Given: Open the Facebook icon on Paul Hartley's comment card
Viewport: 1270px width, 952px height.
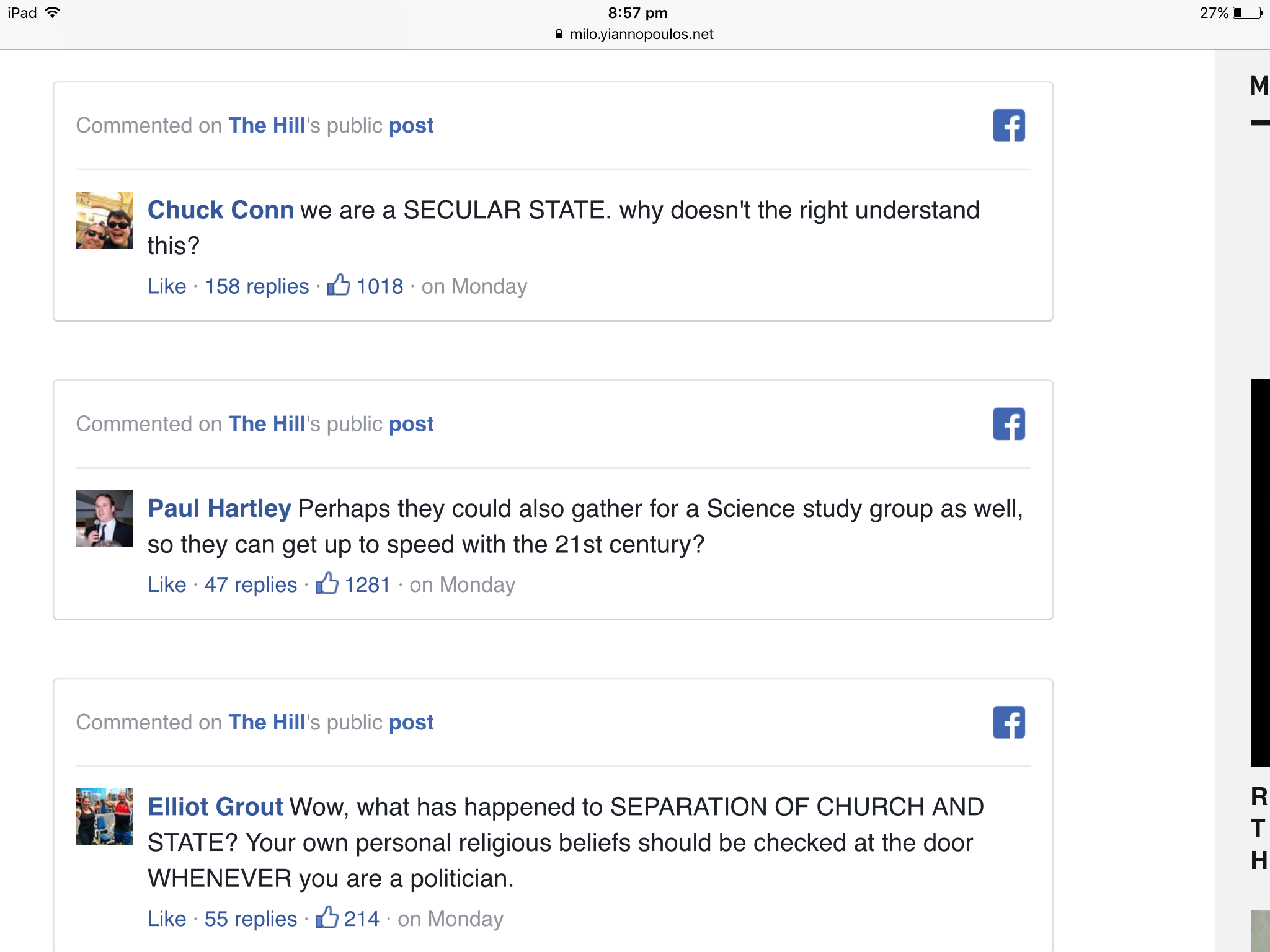Looking at the screenshot, I should tap(1008, 424).
